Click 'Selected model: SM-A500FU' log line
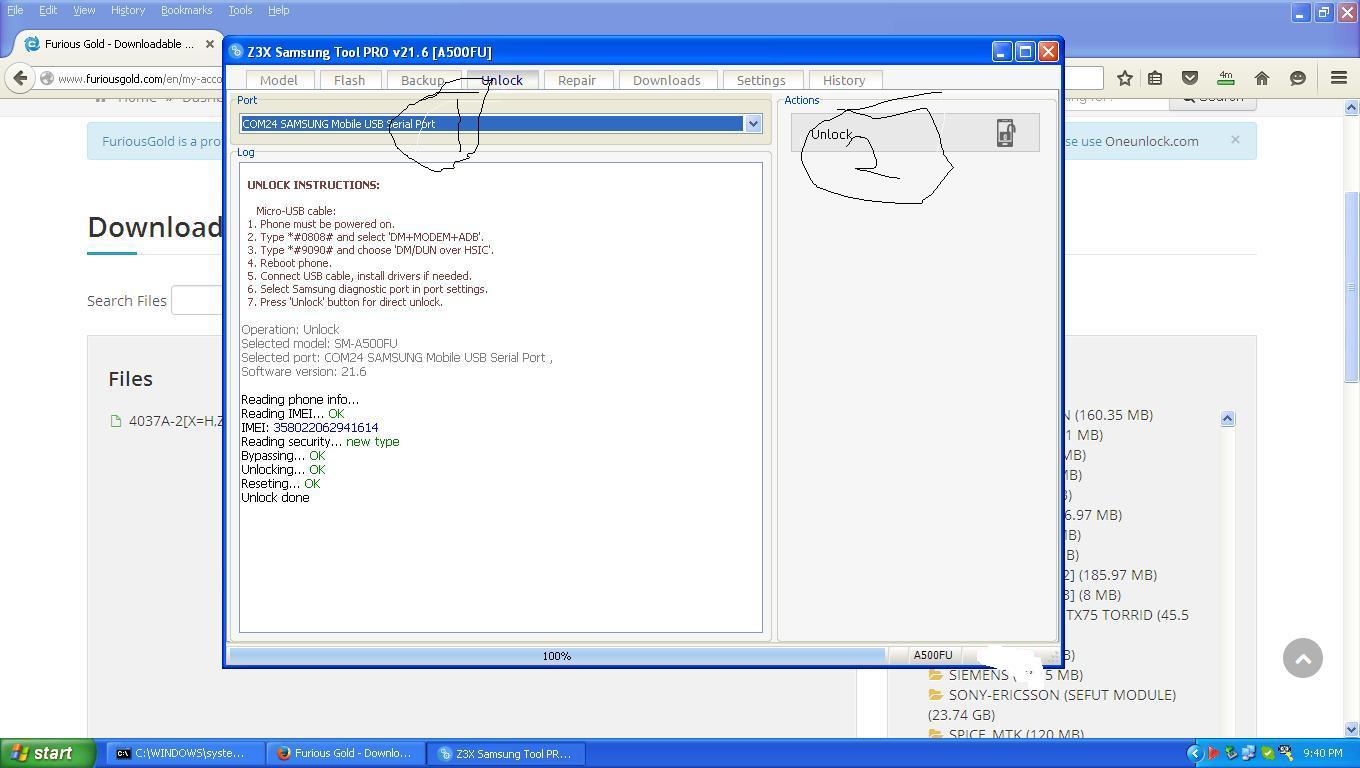This screenshot has width=1360, height=768. click(x=319, y=343)
